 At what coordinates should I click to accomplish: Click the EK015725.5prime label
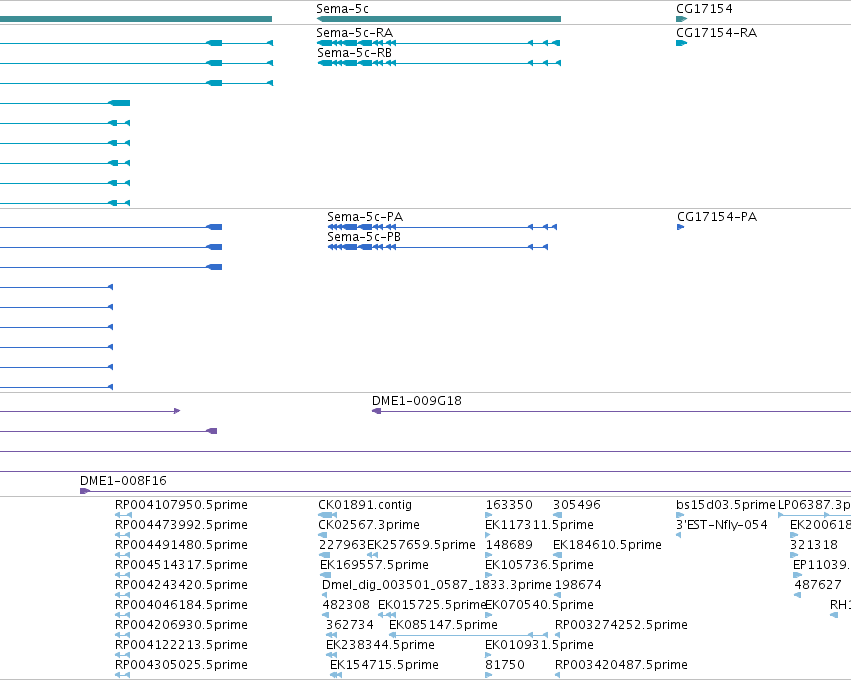(x=431, y=605)
